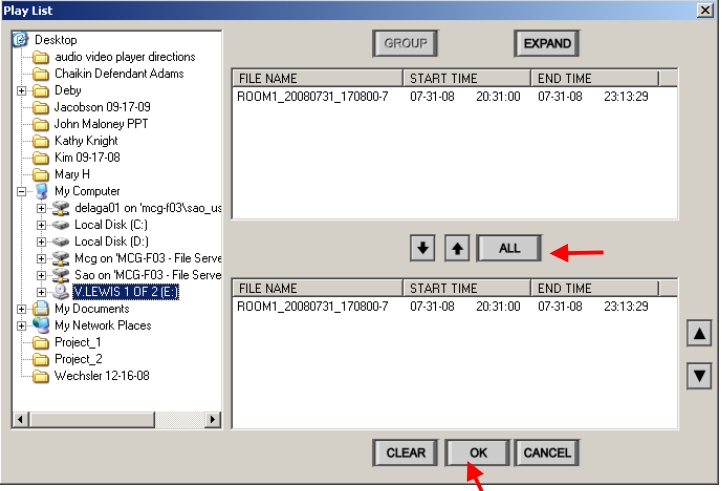Click the Mary H folder icon
The width and height of the screenshot is (722, 491).
41,175
